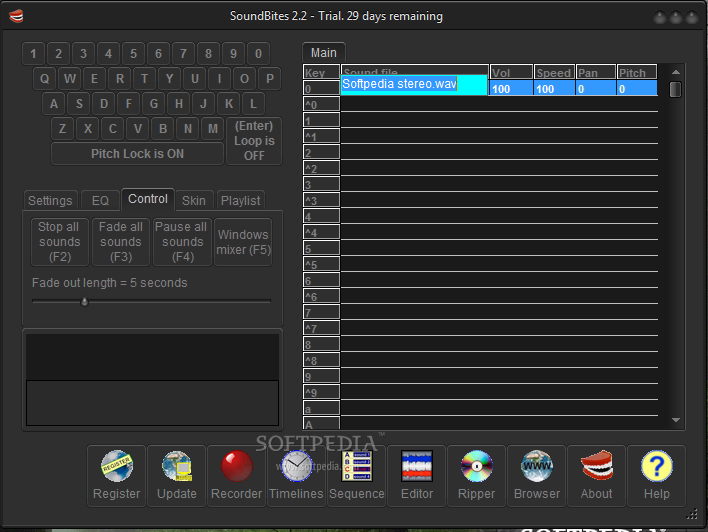Click the Speed value 100 cell
Viewport: 708px width, 532px height.
[554, 89]
